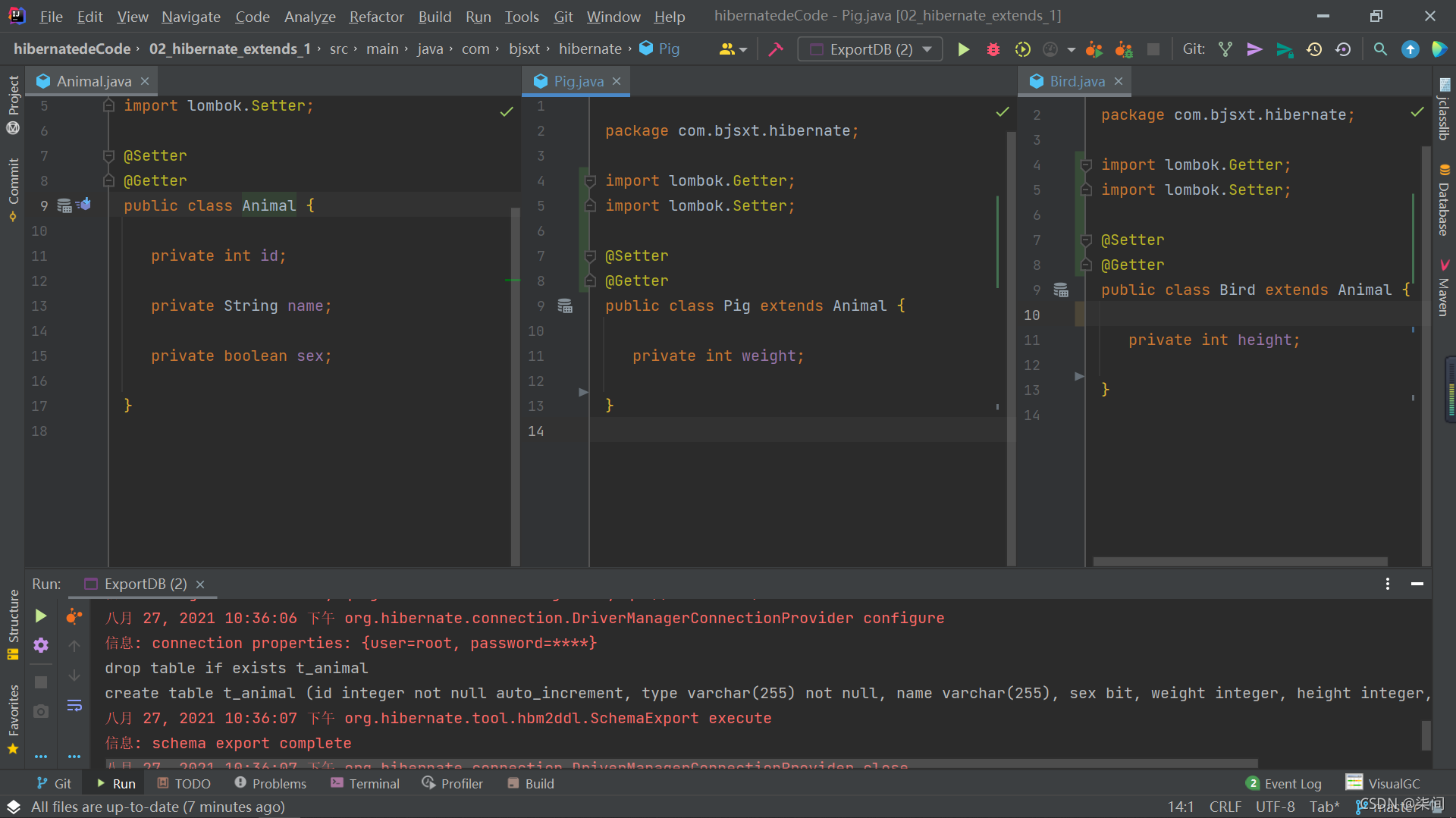Change the UTF-8 file encoding
The height and width of the screenshot is (818, 1456).
[x=1275, y=807]
